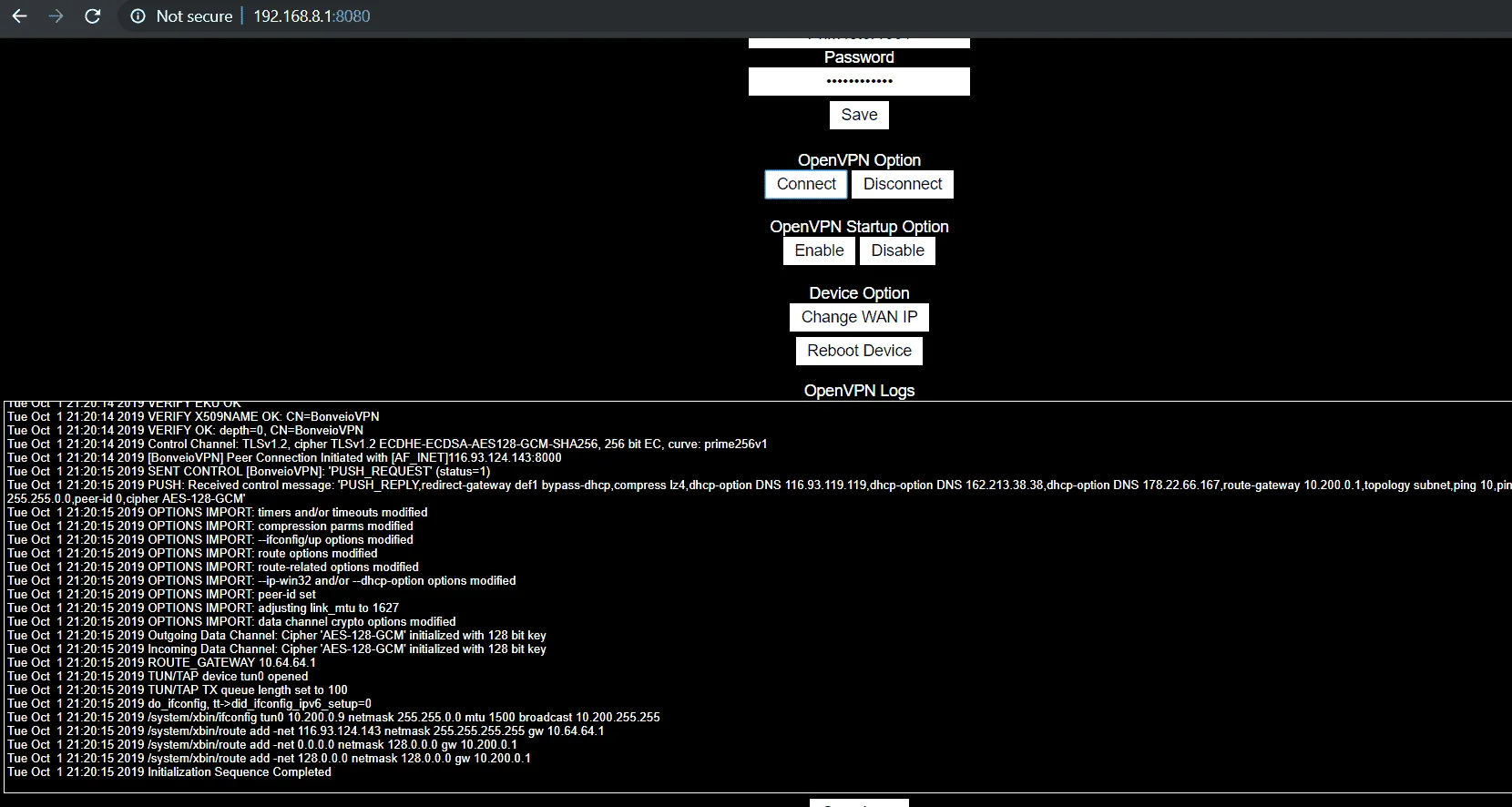Screen dimensions: 1512x807
Task: Select log line 'Peer Connection Initiated'
Action: [284, 457]
